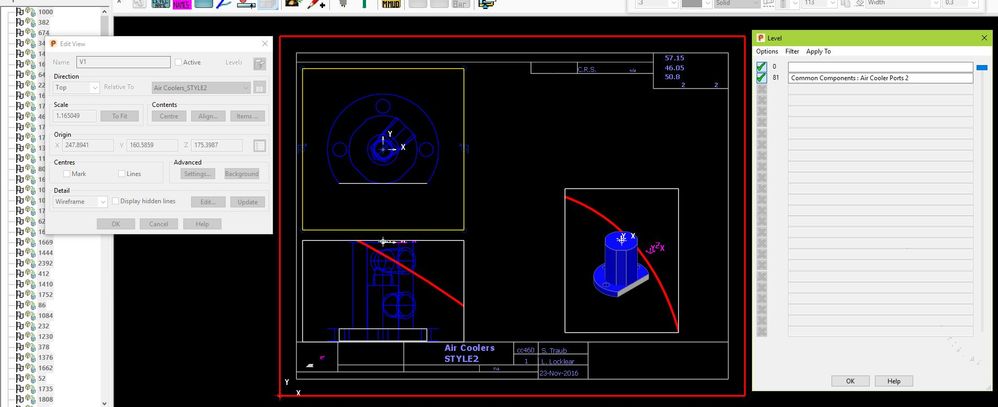Click the icon beside Air Coolers_STYLE2 dropdown
Screen dimensions: 998x407
tap(260, 87)
